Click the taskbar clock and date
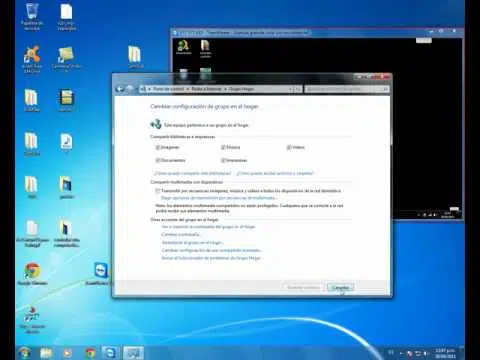 pos(445,353)
